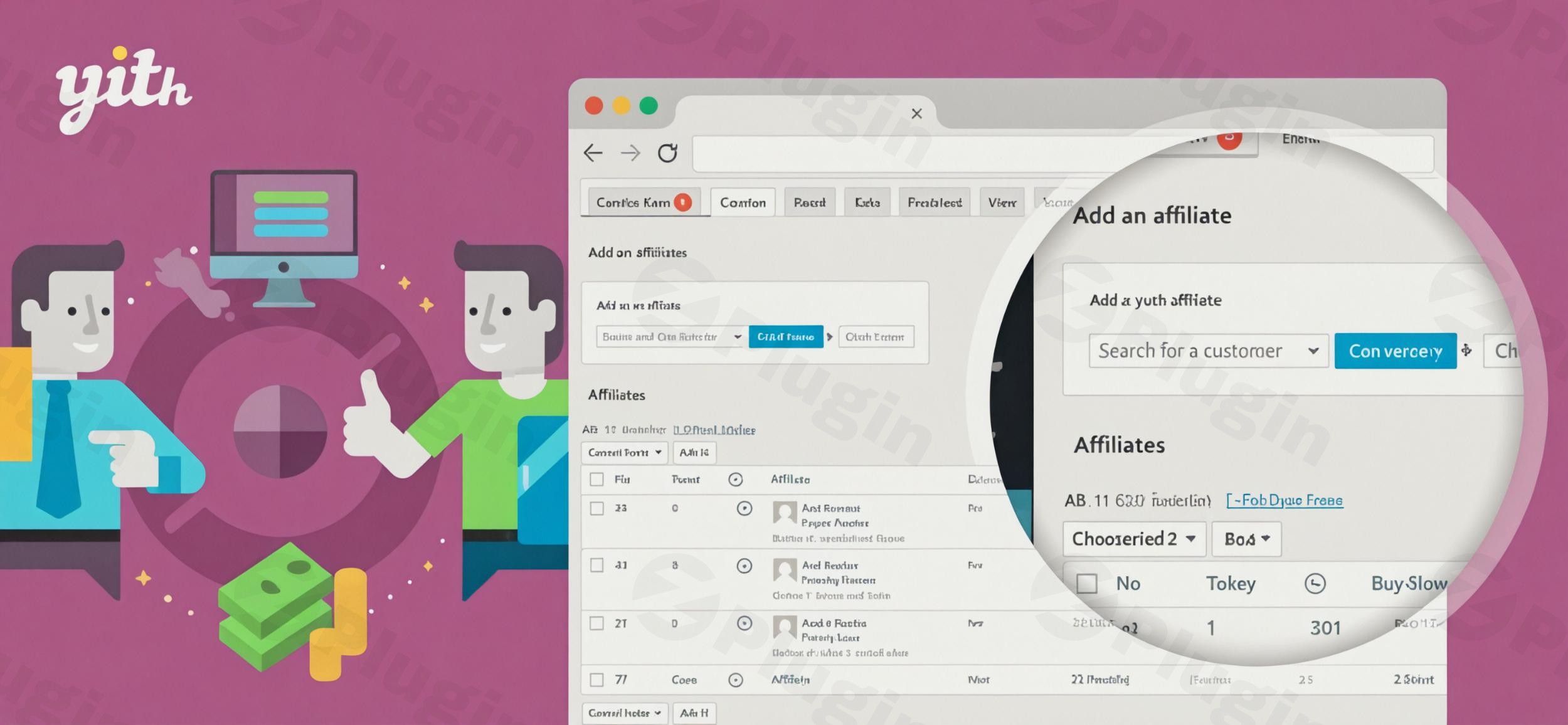Screen dimensions: 1568x725
Task: Click the 'Adn Id' button above table
Action: (x=694, y=452)
